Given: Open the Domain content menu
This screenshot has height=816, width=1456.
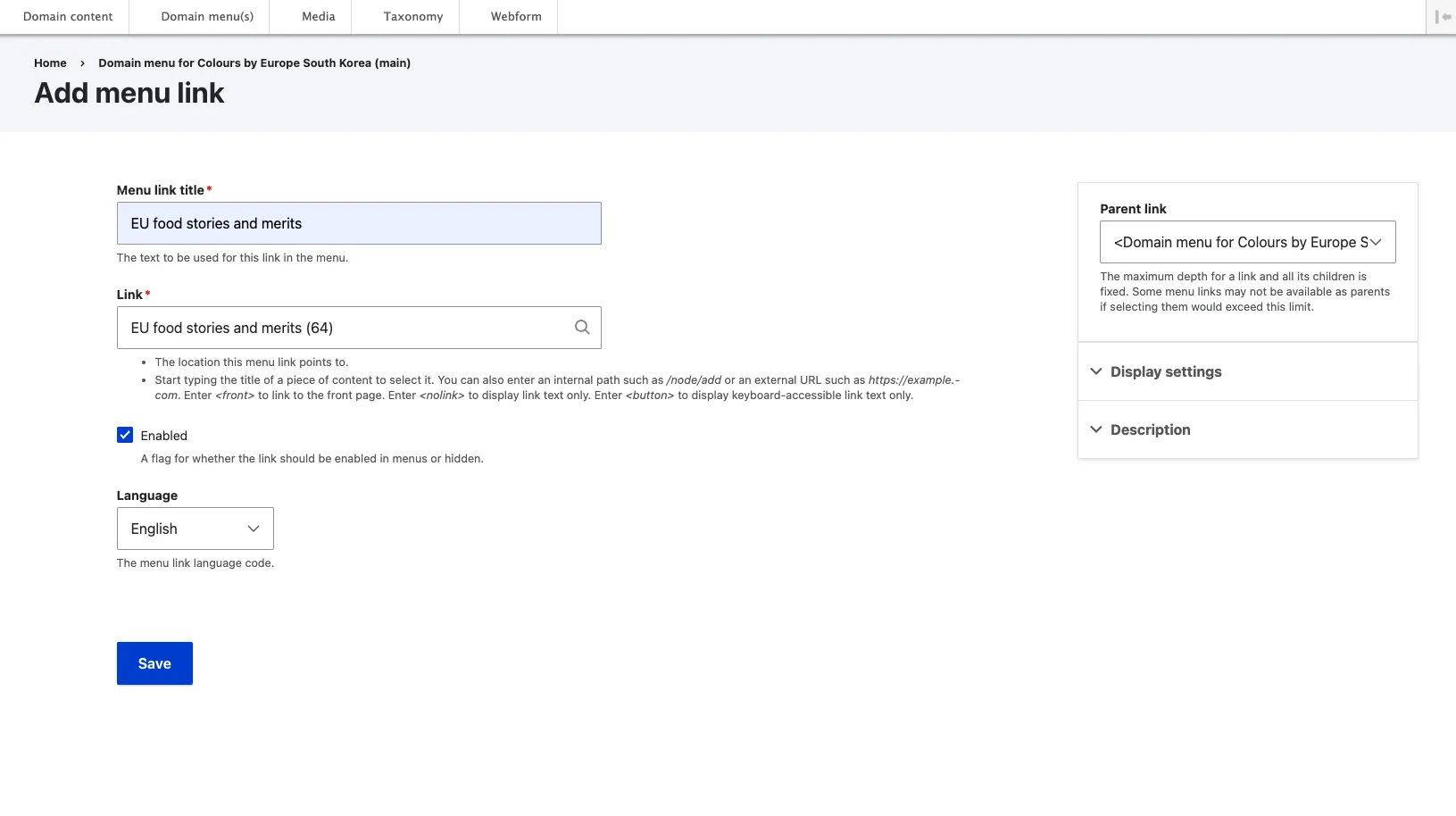Looking at the screenshot, I should [68, 17].
